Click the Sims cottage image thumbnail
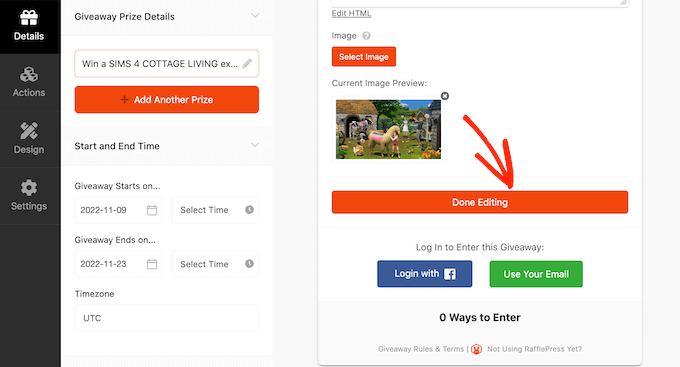 [x=389, y=129]
